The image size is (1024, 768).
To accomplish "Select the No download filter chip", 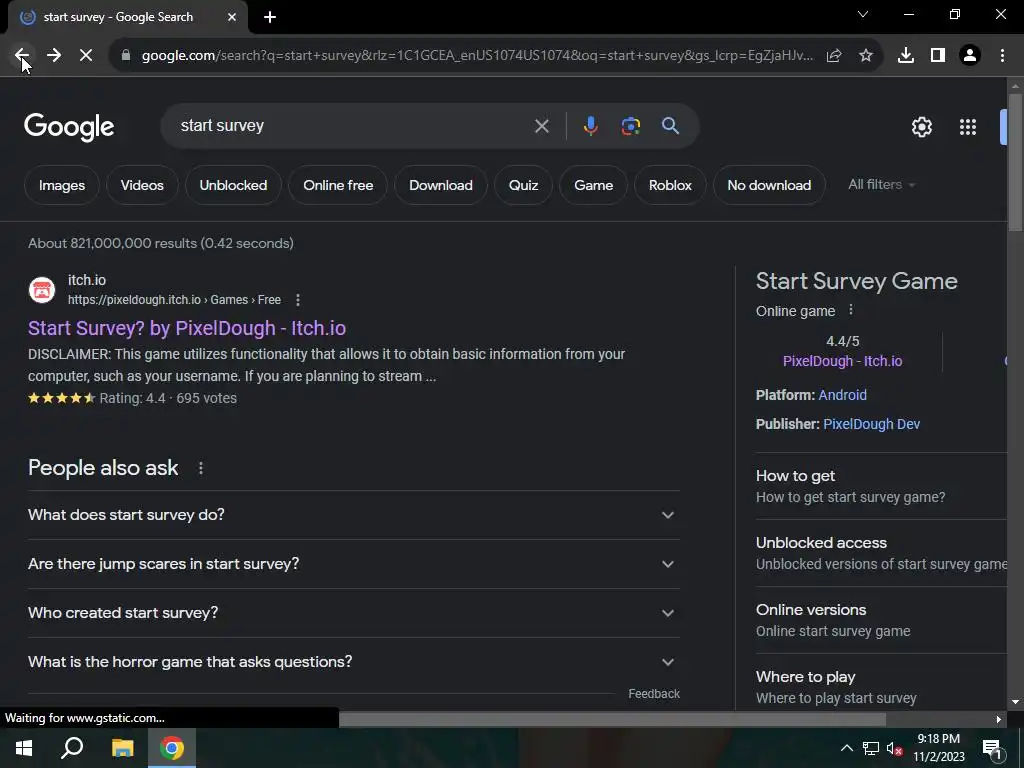I will tap(769, 185).
